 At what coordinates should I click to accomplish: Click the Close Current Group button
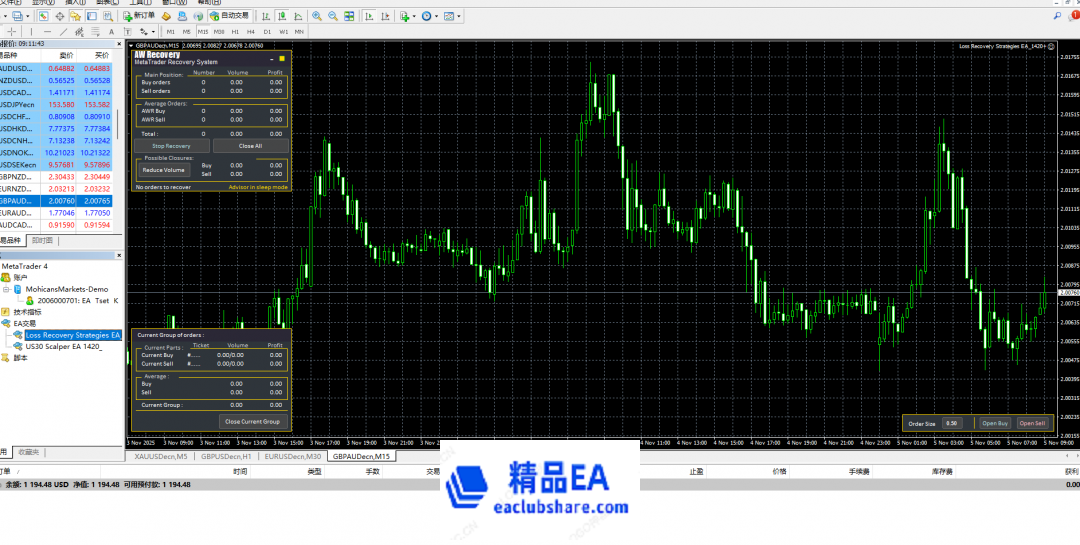253,421
